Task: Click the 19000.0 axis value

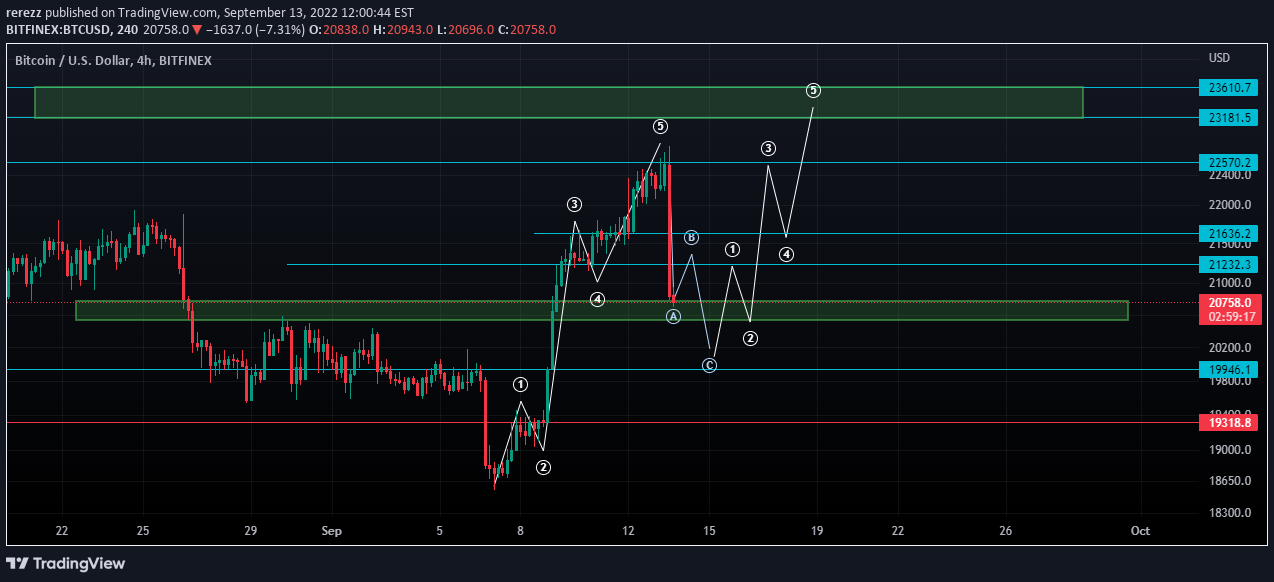Action: coord(1230,450)
